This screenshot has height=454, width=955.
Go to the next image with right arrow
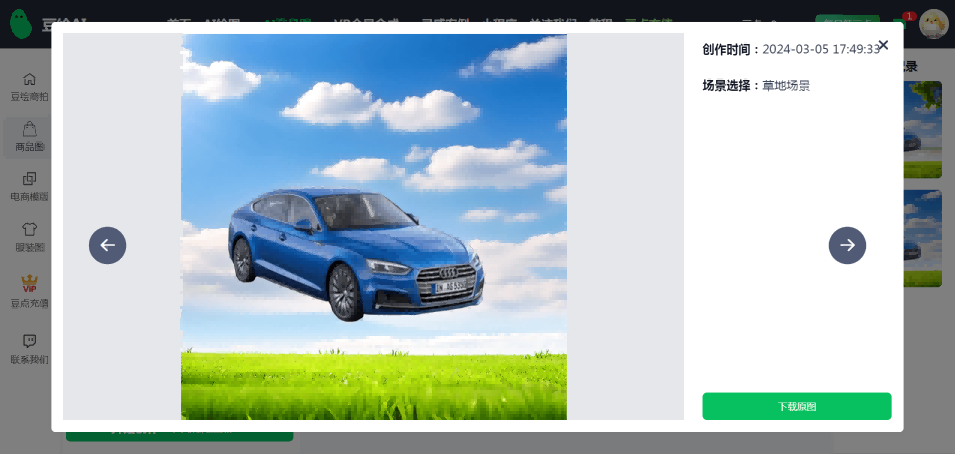(x=847, y=245)
